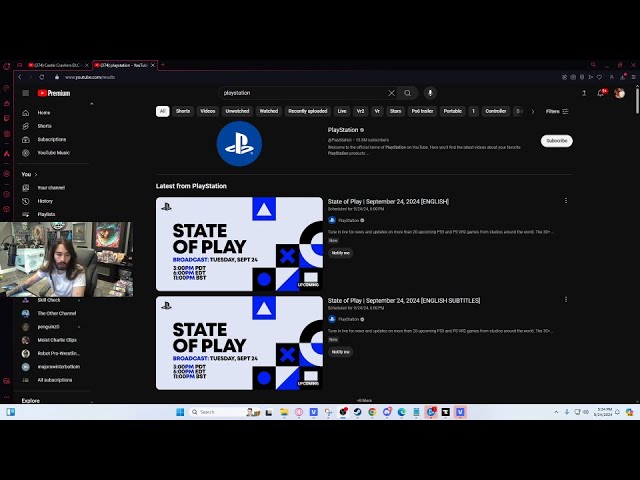The height and width of the screenshot is (480, 640).
Task: Open the Create upload icon
Action: (x=584, y=93)
